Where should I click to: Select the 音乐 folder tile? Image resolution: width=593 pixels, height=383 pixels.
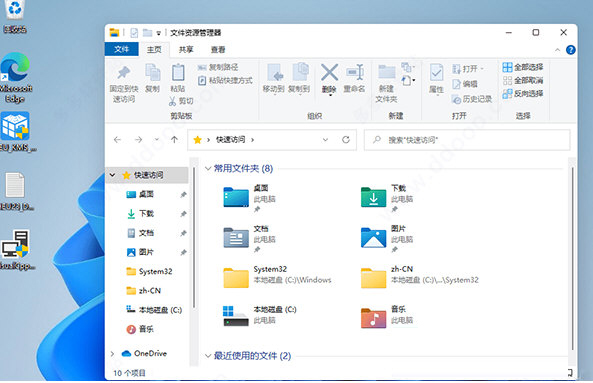point(387,316)
